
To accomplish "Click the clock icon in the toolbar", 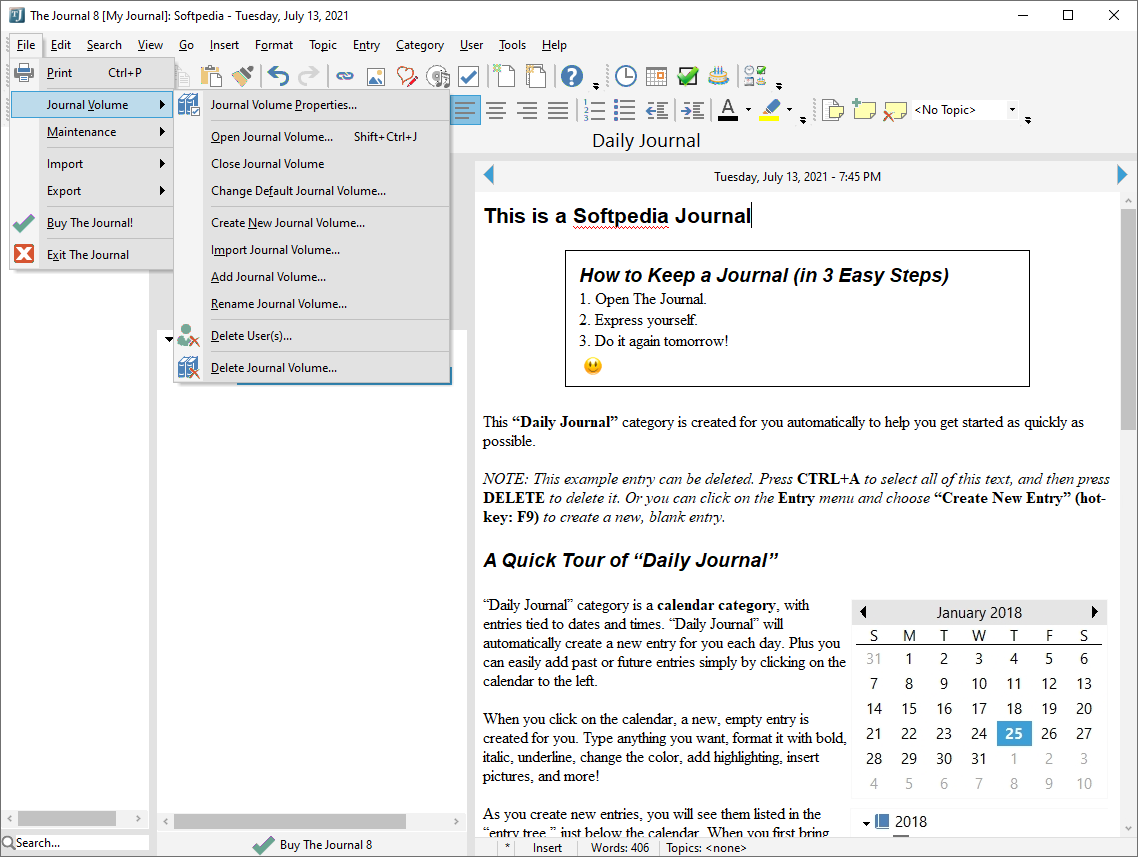I will coord(626,75).
